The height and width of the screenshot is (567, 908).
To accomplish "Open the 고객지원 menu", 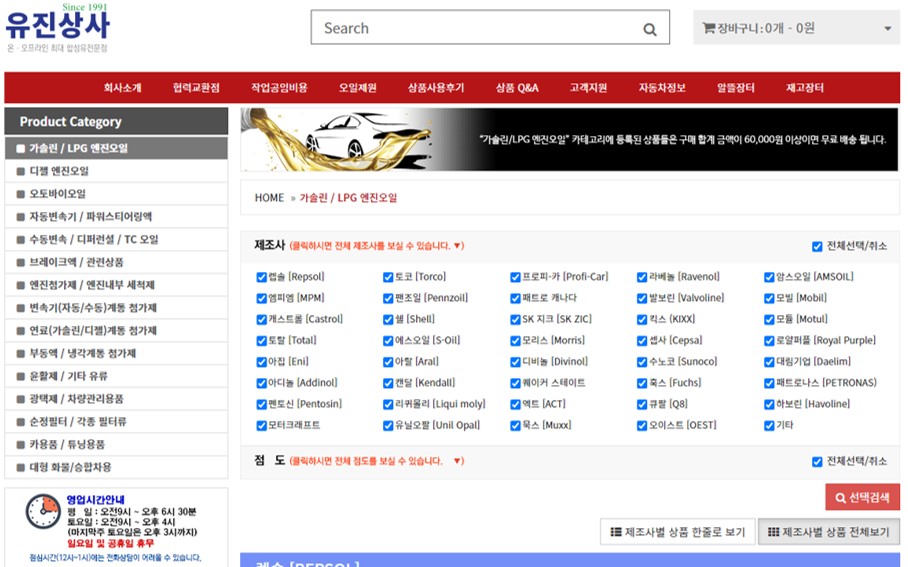I will point(588,88).
